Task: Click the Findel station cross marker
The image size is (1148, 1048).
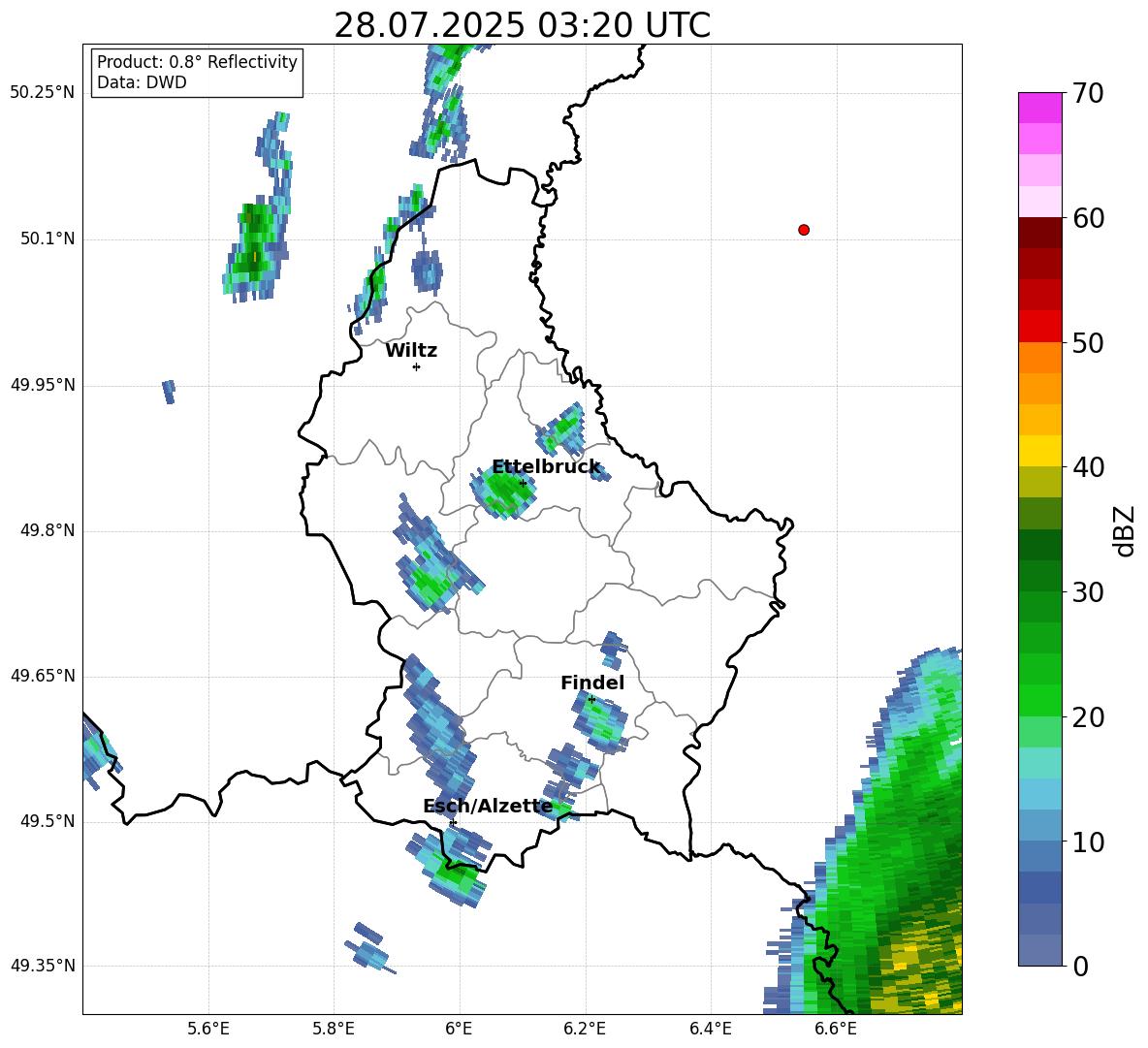Action: point(591,700)
